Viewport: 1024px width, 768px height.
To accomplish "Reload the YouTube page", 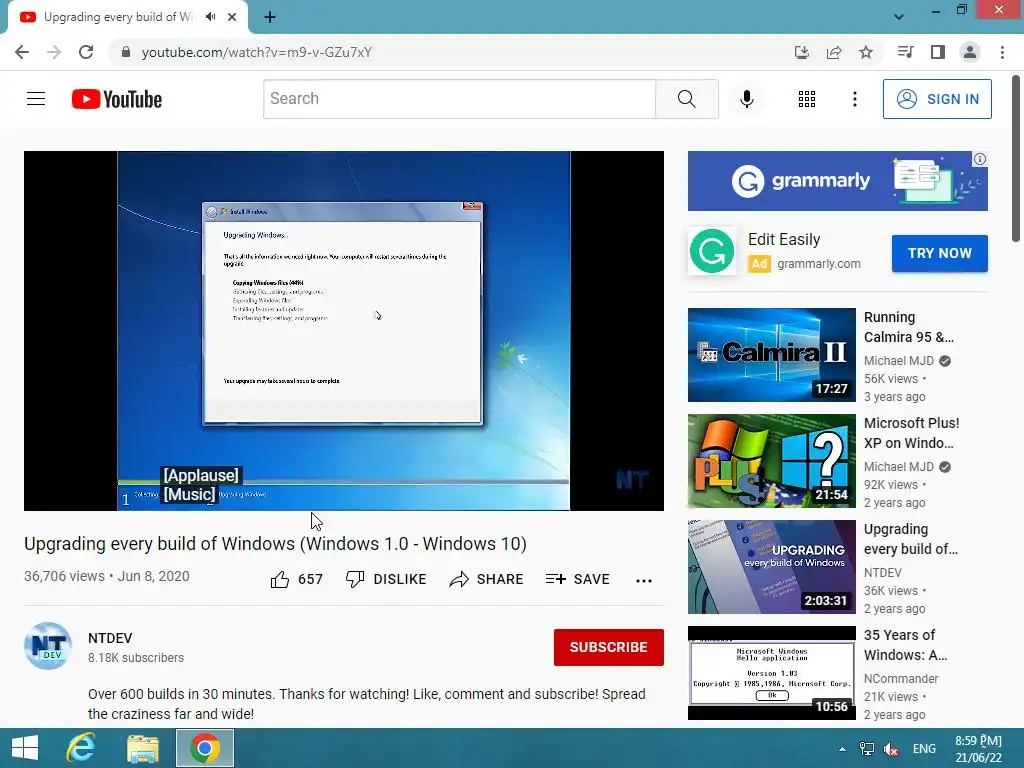I will (86, 52).
